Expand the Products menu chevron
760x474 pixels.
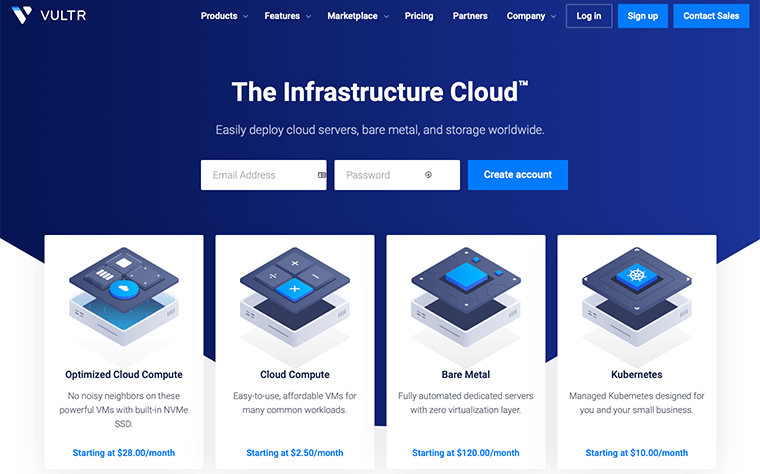point(245,16)
